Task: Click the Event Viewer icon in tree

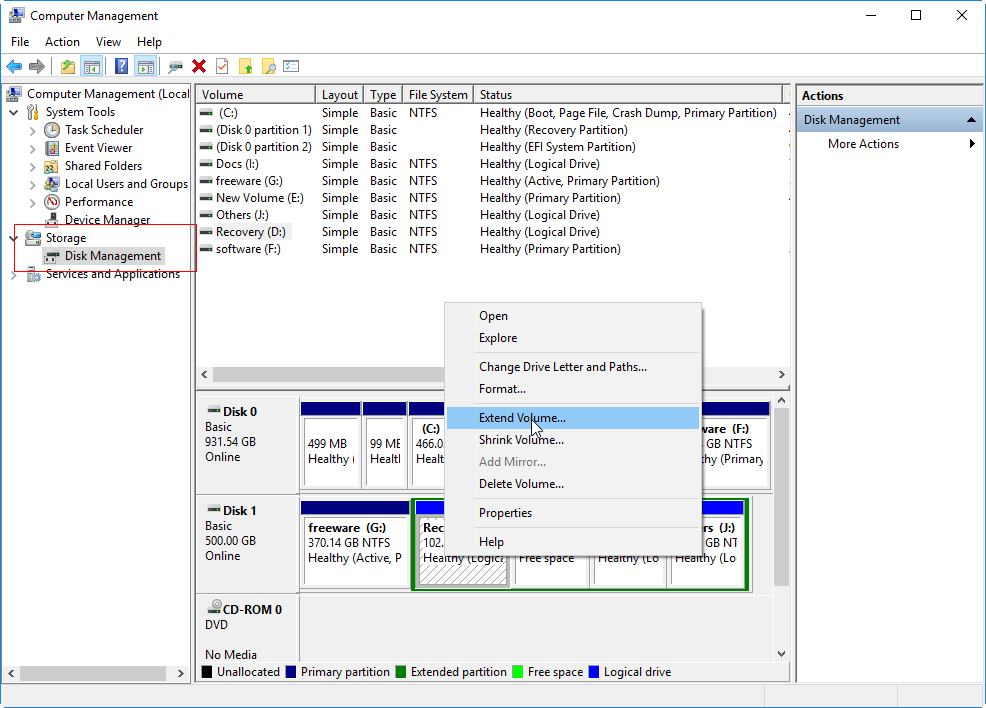Action: click(x=53, y=148)
